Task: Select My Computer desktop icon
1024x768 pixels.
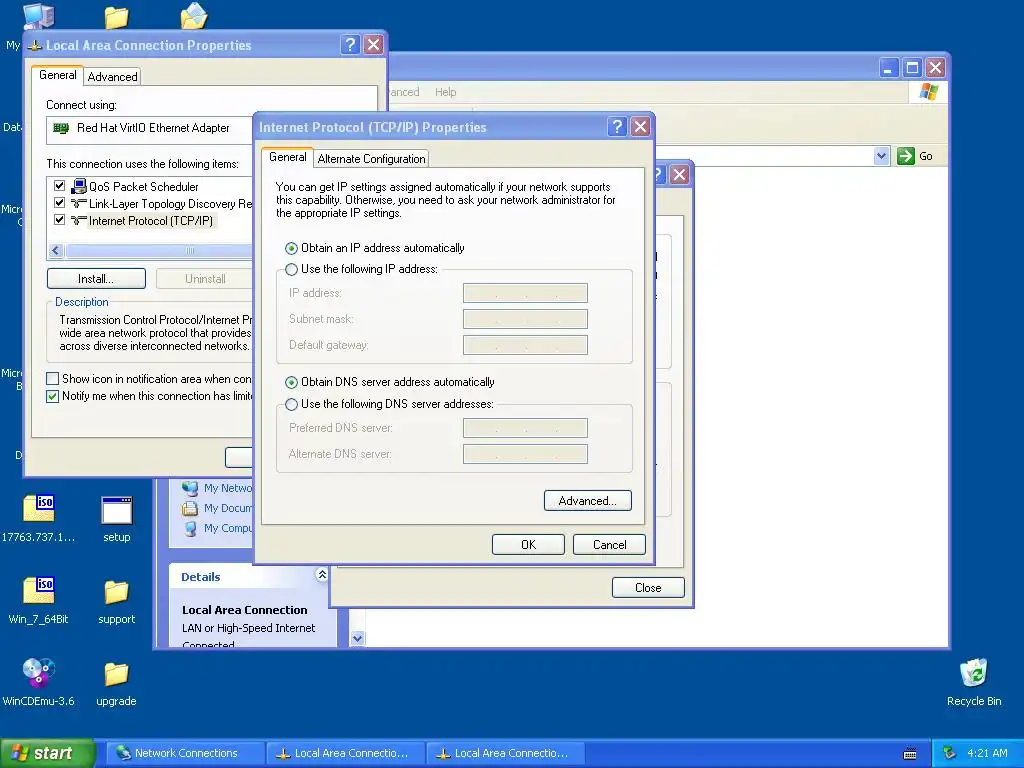Action: pyautogui.click(x=39, y=16)
